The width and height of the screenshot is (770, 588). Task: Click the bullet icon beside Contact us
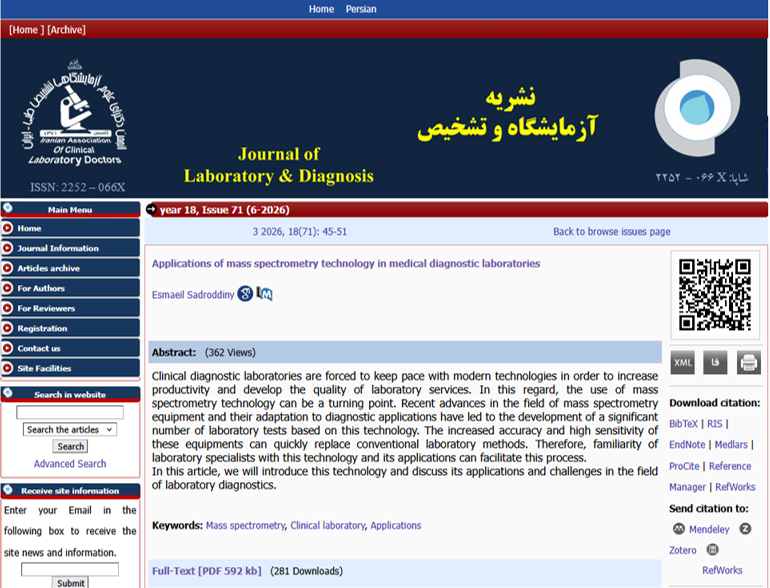(7, 348)
